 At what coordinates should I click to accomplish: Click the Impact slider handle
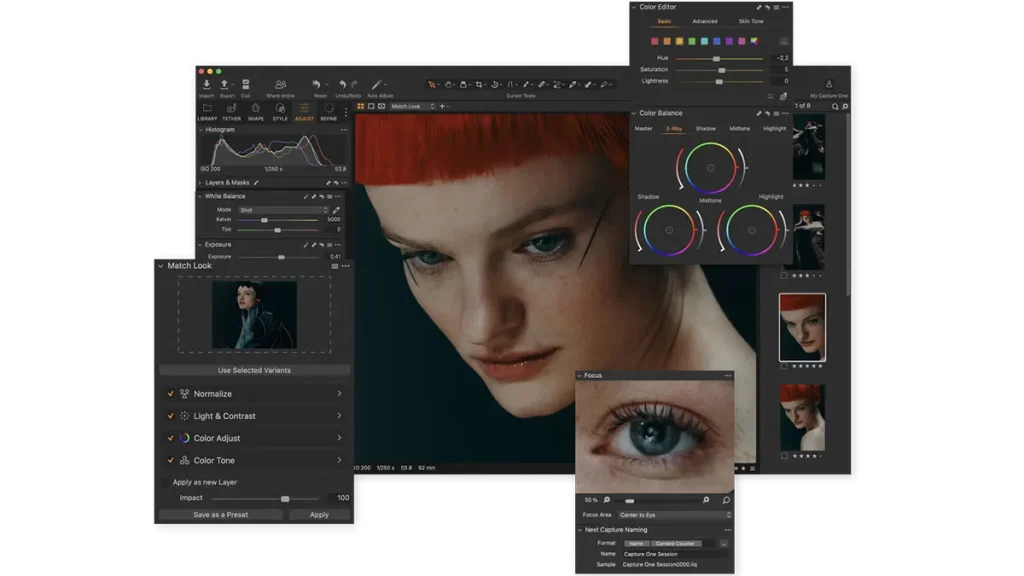click(x=285, y=499)
